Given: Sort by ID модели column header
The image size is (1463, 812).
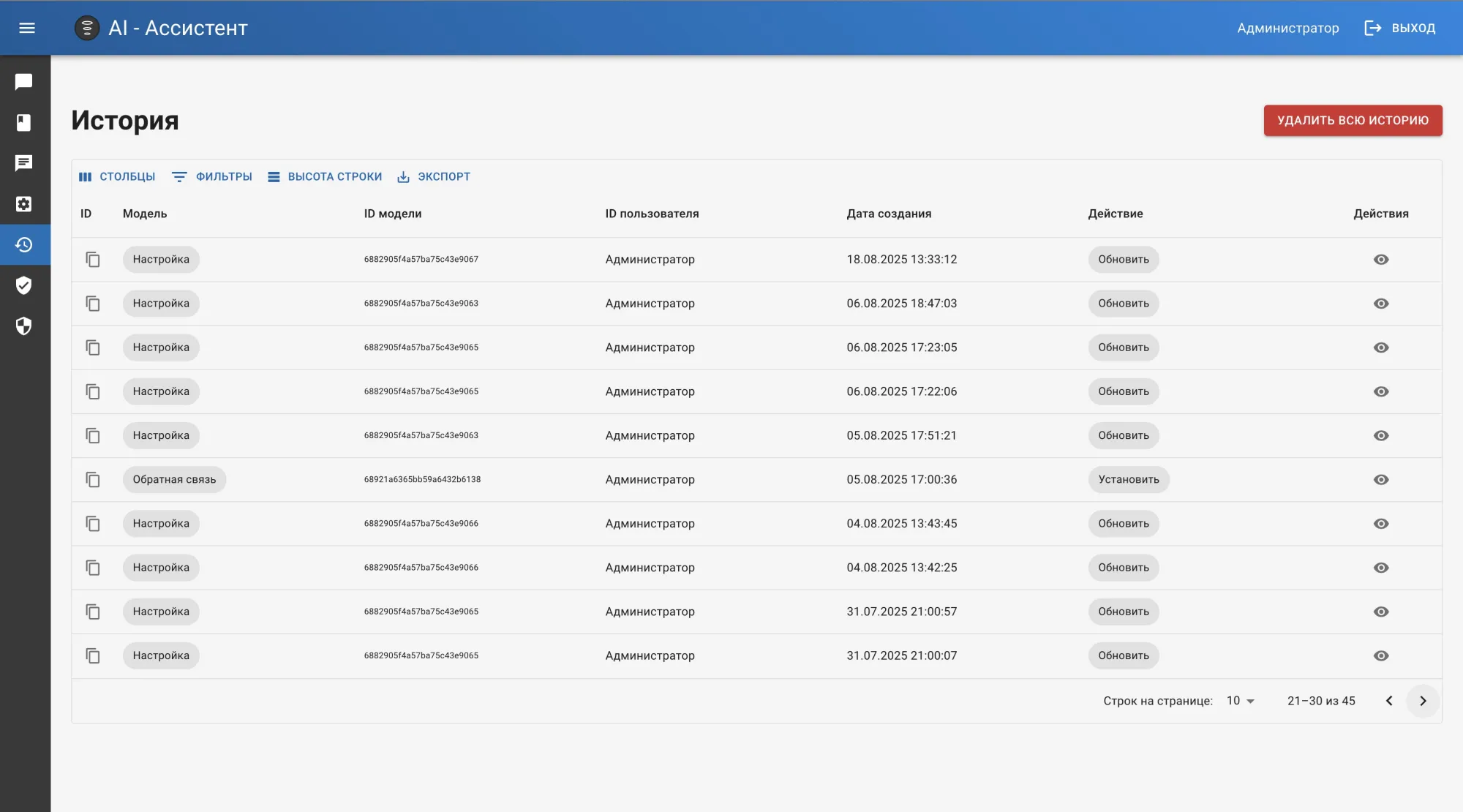Looking at the screenshot, I should [x=393, y=214].
